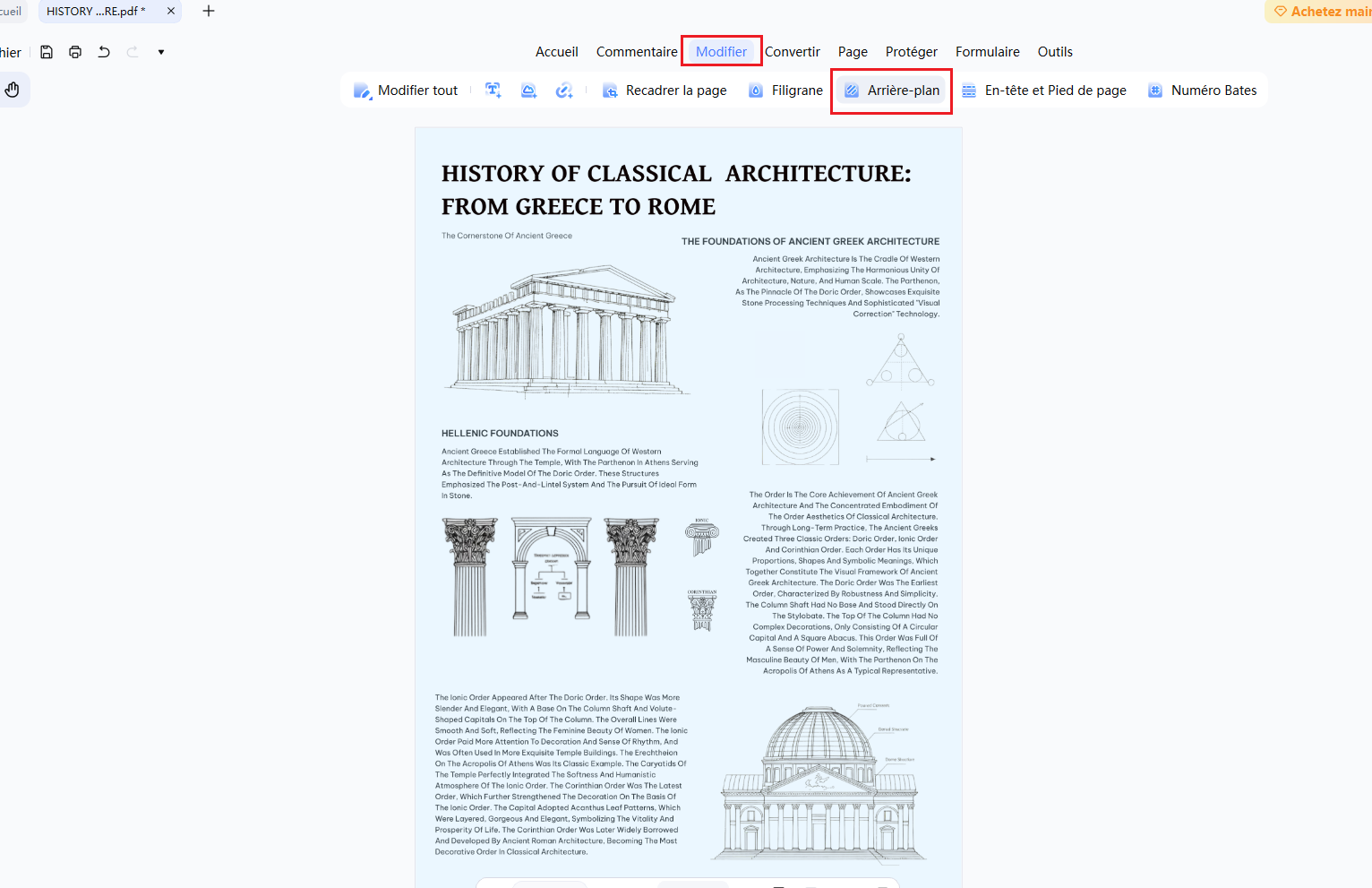Click the Add Image icon in toolbar
This screenshot has height=888, width=1372.
529,91
